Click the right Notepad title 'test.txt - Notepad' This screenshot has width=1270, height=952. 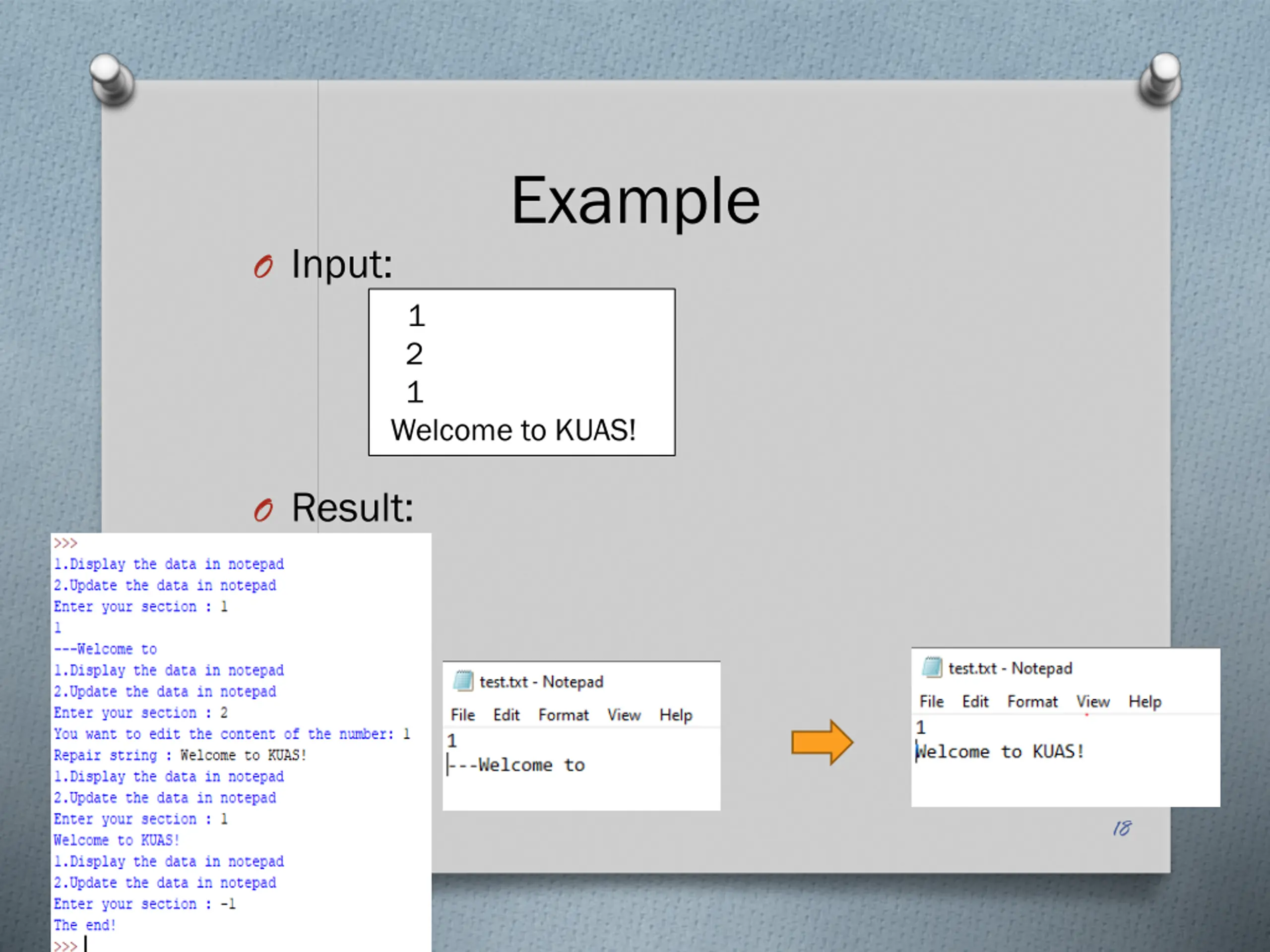point(1011,668)
